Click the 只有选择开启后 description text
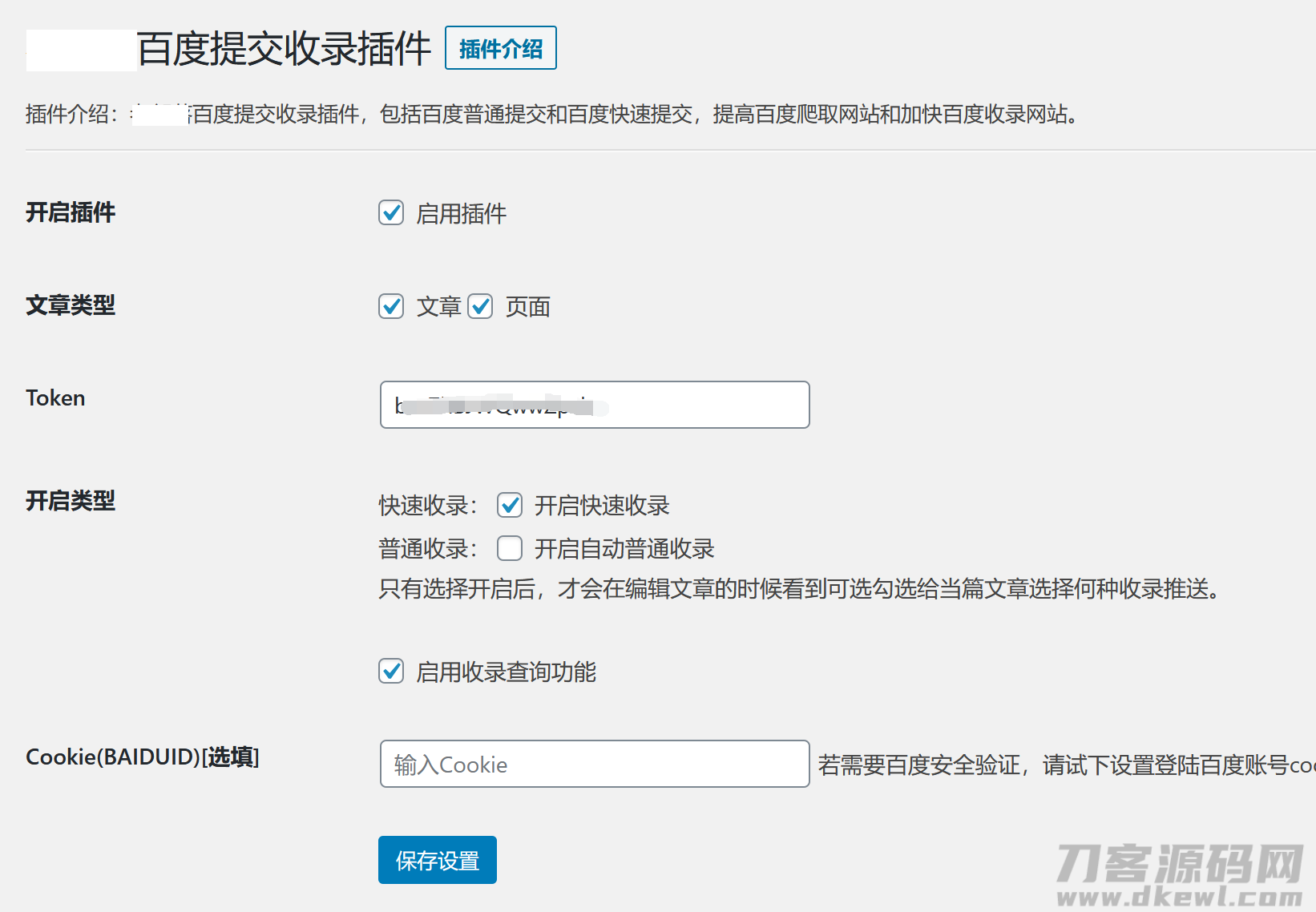 (x=800, y=589)
